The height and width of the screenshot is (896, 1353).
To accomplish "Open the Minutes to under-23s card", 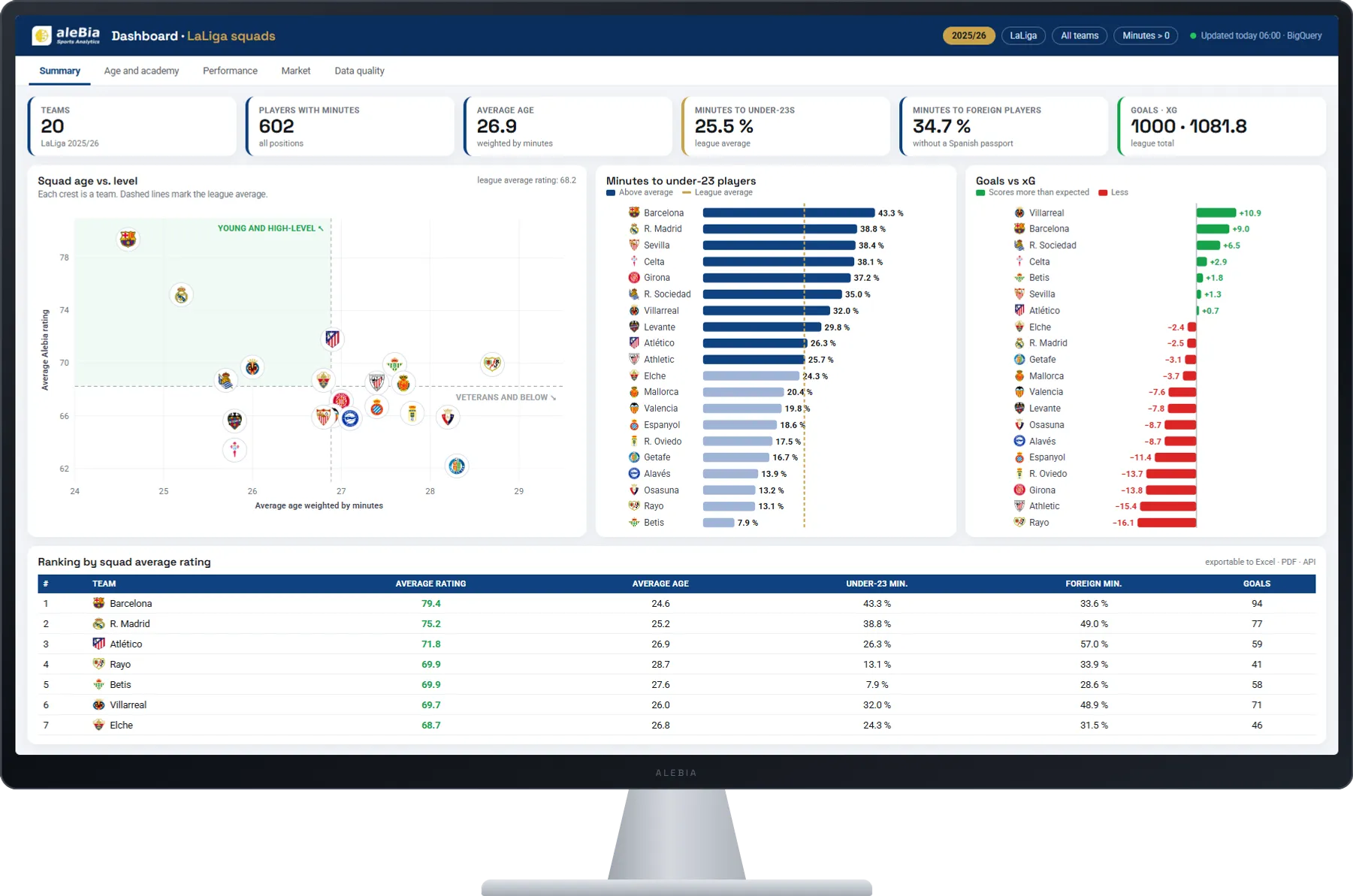I will pos(786,126).
